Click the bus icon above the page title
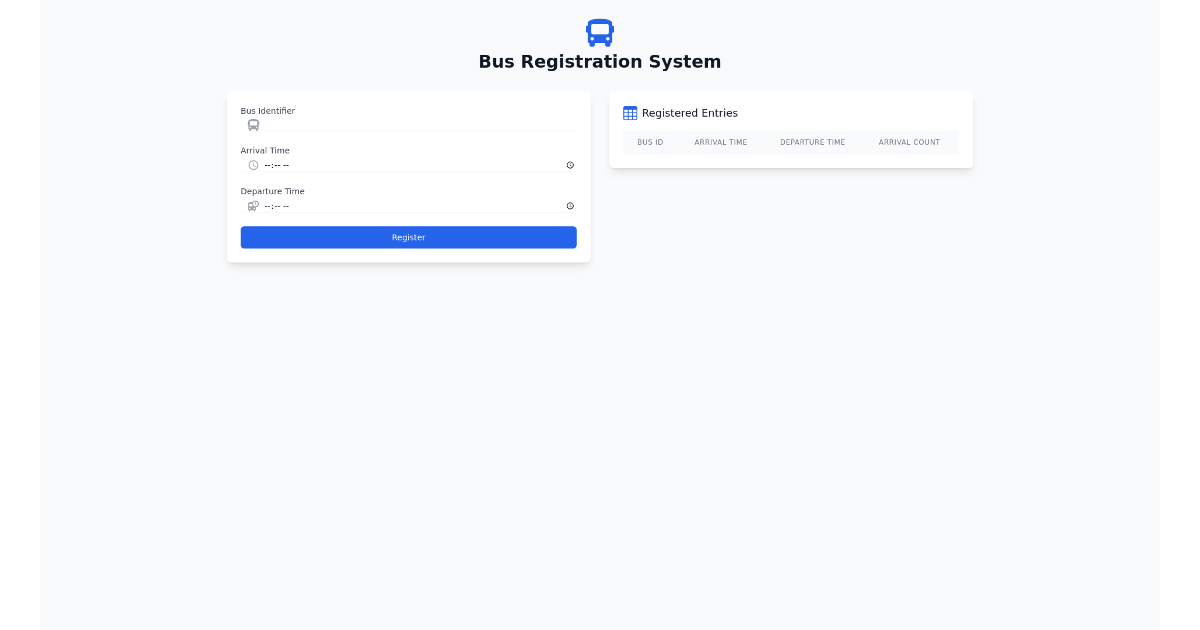Viewport: 1200px width, 630px height. (599, 32)
